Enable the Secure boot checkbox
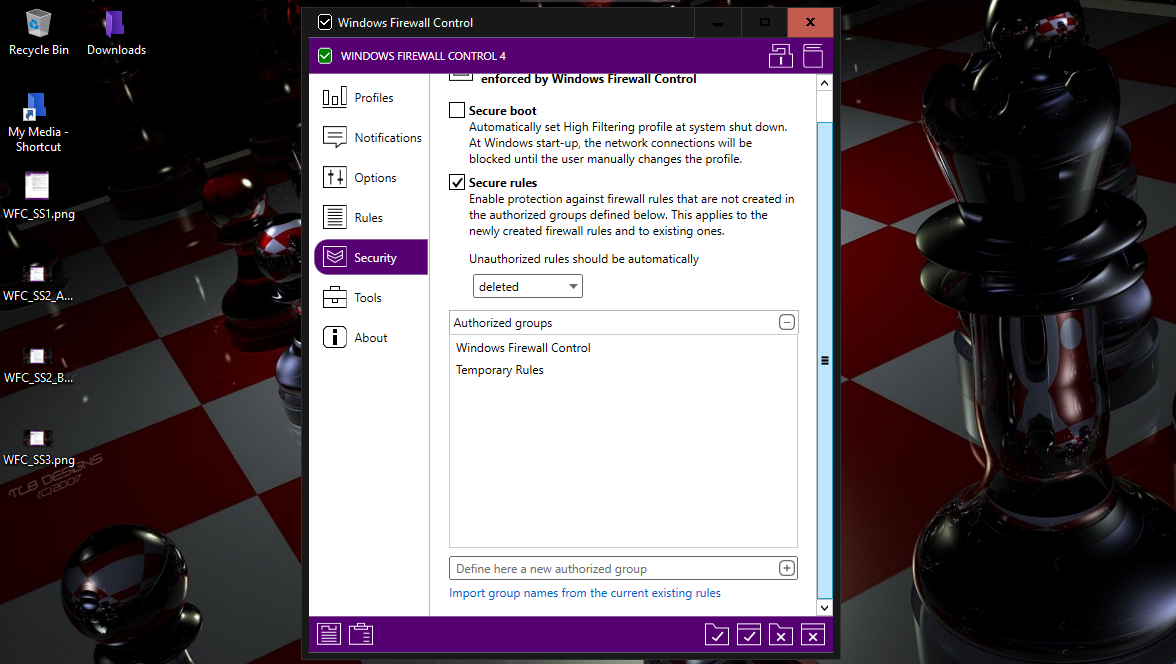Image resolution: width=1176 pixels, height=664 pixels. [457, 111]
